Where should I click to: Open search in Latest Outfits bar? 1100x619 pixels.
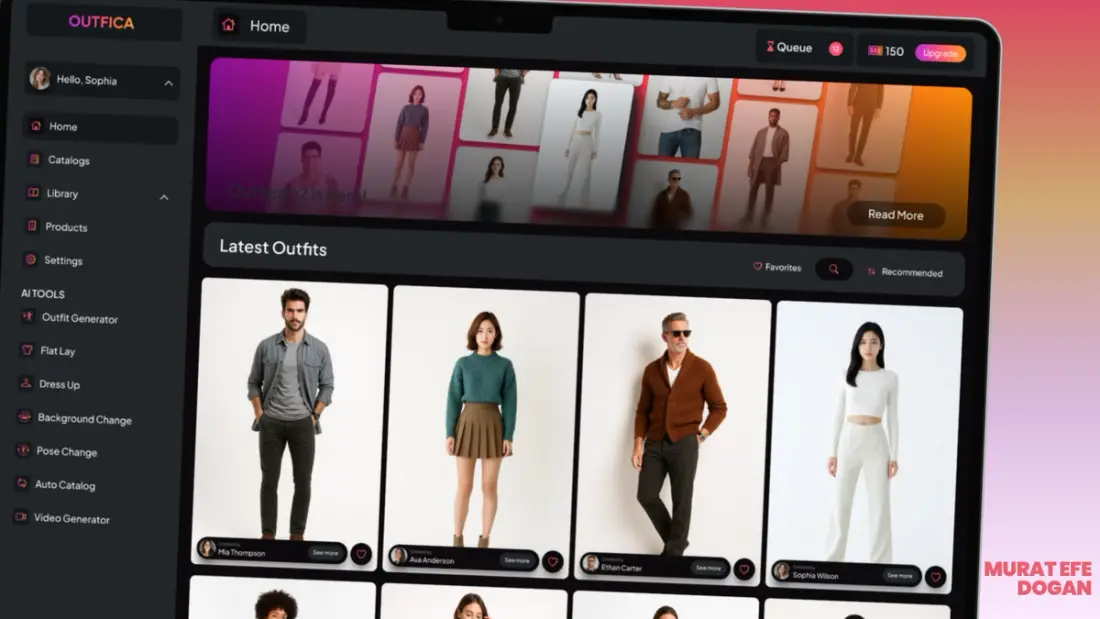pyautogui.click(x=833, y=269)
